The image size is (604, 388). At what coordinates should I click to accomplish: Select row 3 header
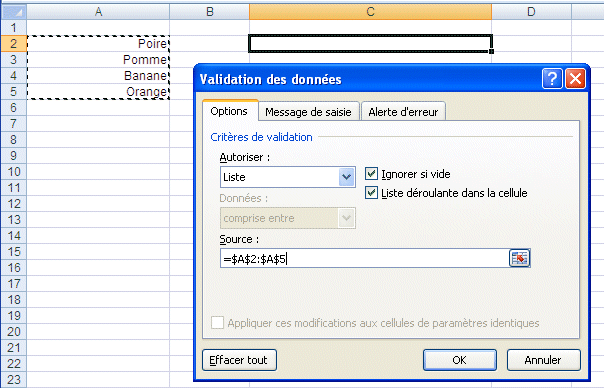click(13, 60)
